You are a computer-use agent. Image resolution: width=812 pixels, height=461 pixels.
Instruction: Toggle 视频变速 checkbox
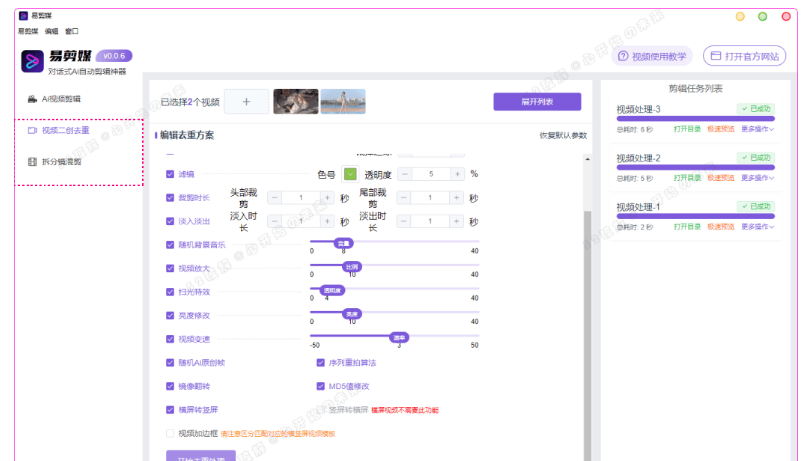tap(170, 339)
